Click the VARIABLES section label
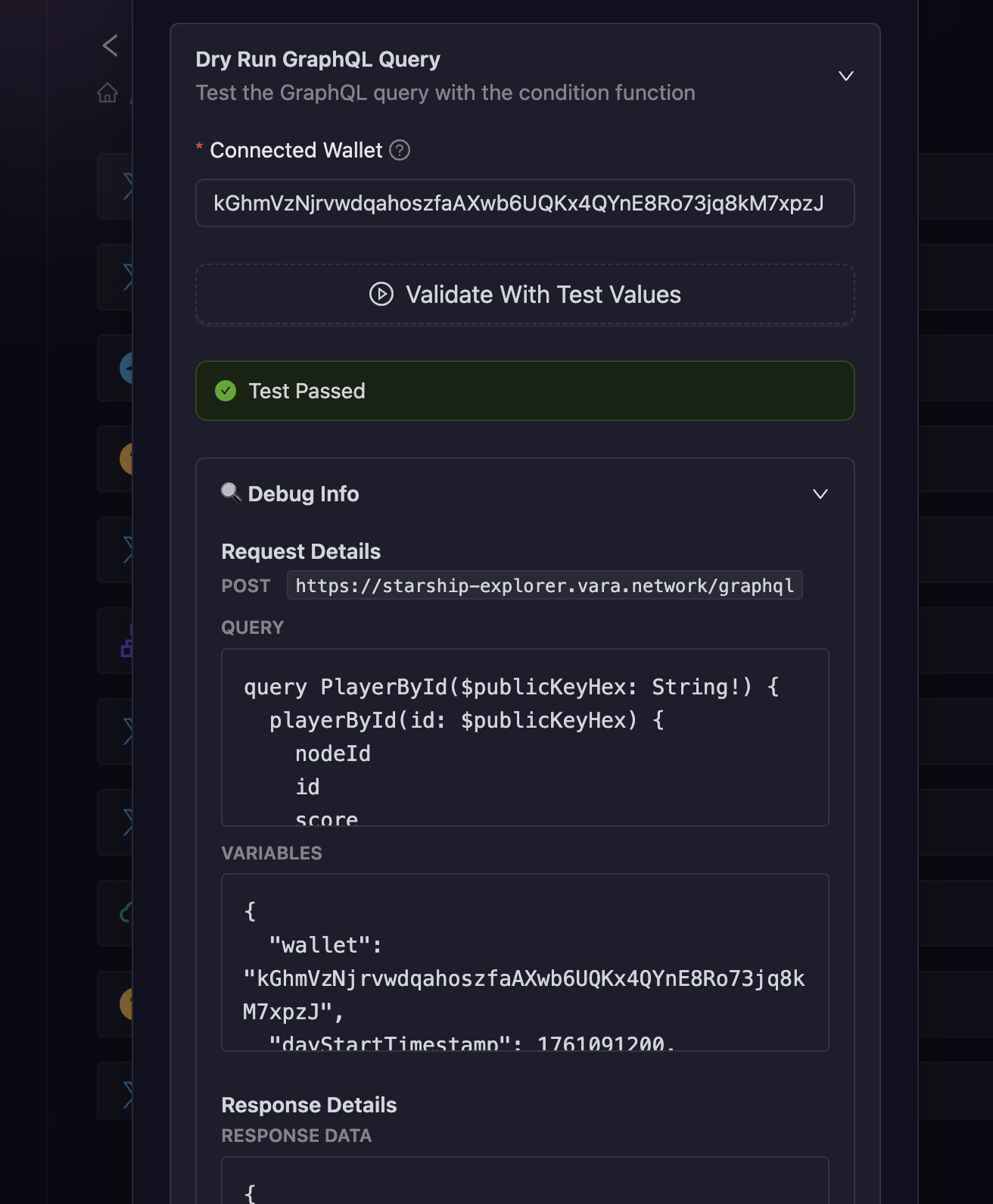Screen dimensions: 993x1204 point(272,853)
